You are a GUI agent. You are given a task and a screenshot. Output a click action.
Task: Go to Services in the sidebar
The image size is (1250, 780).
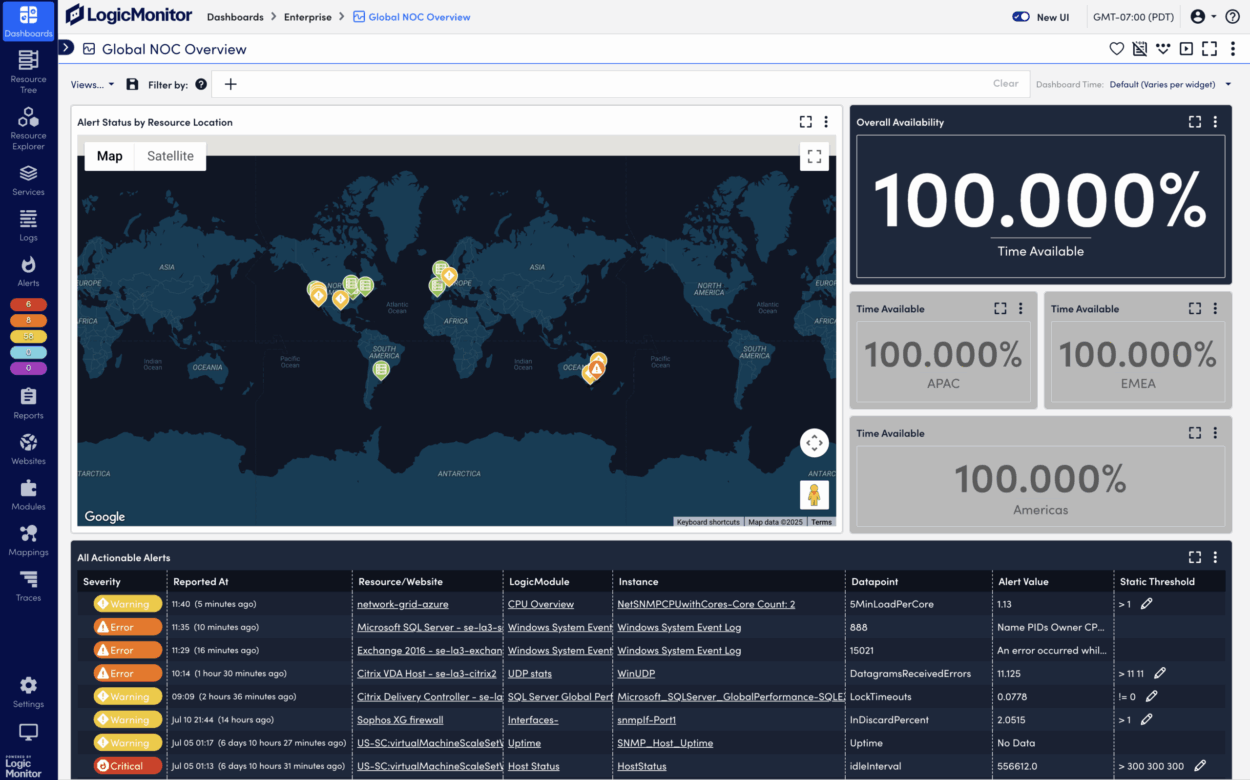28,180
